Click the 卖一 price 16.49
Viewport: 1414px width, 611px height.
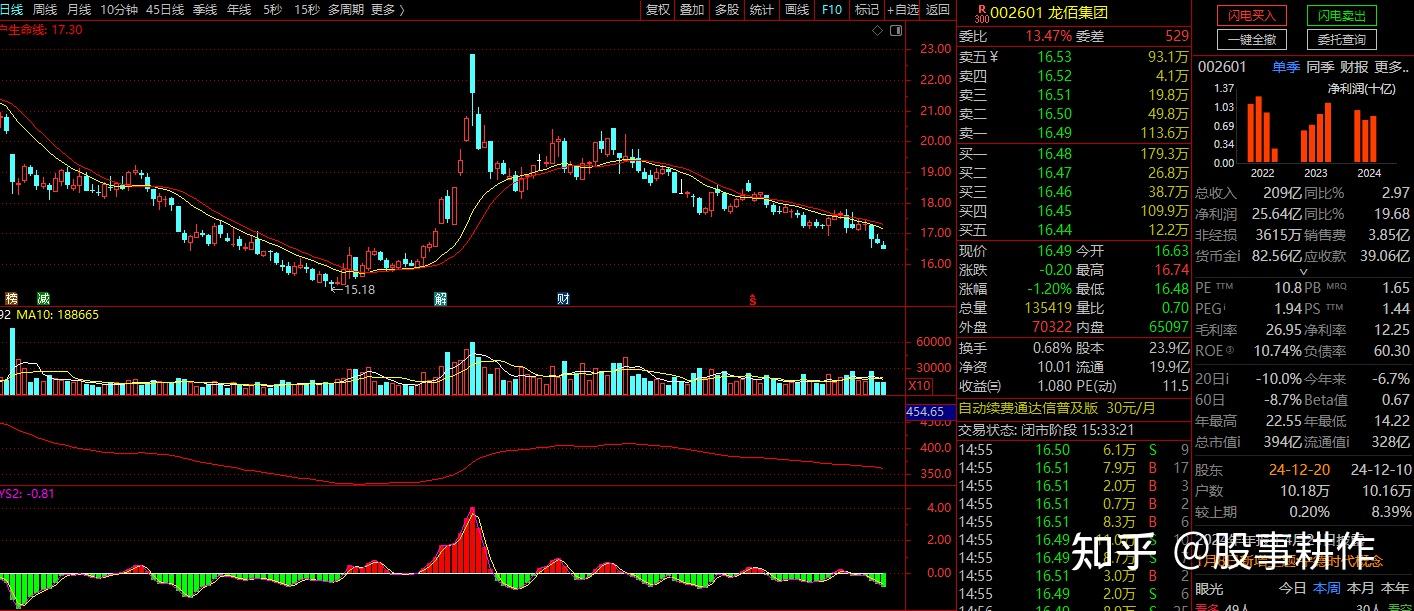click(1054, 132)
